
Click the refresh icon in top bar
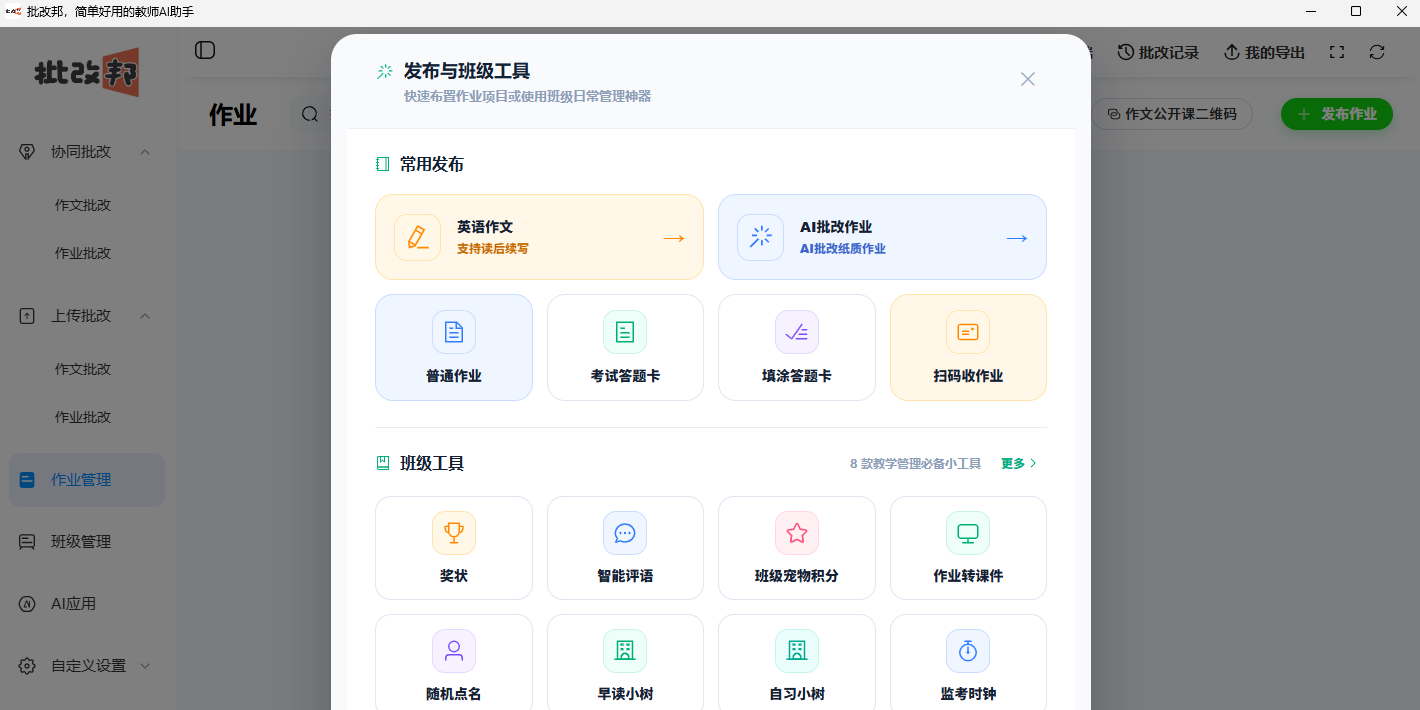click(x=1377, y=52)
